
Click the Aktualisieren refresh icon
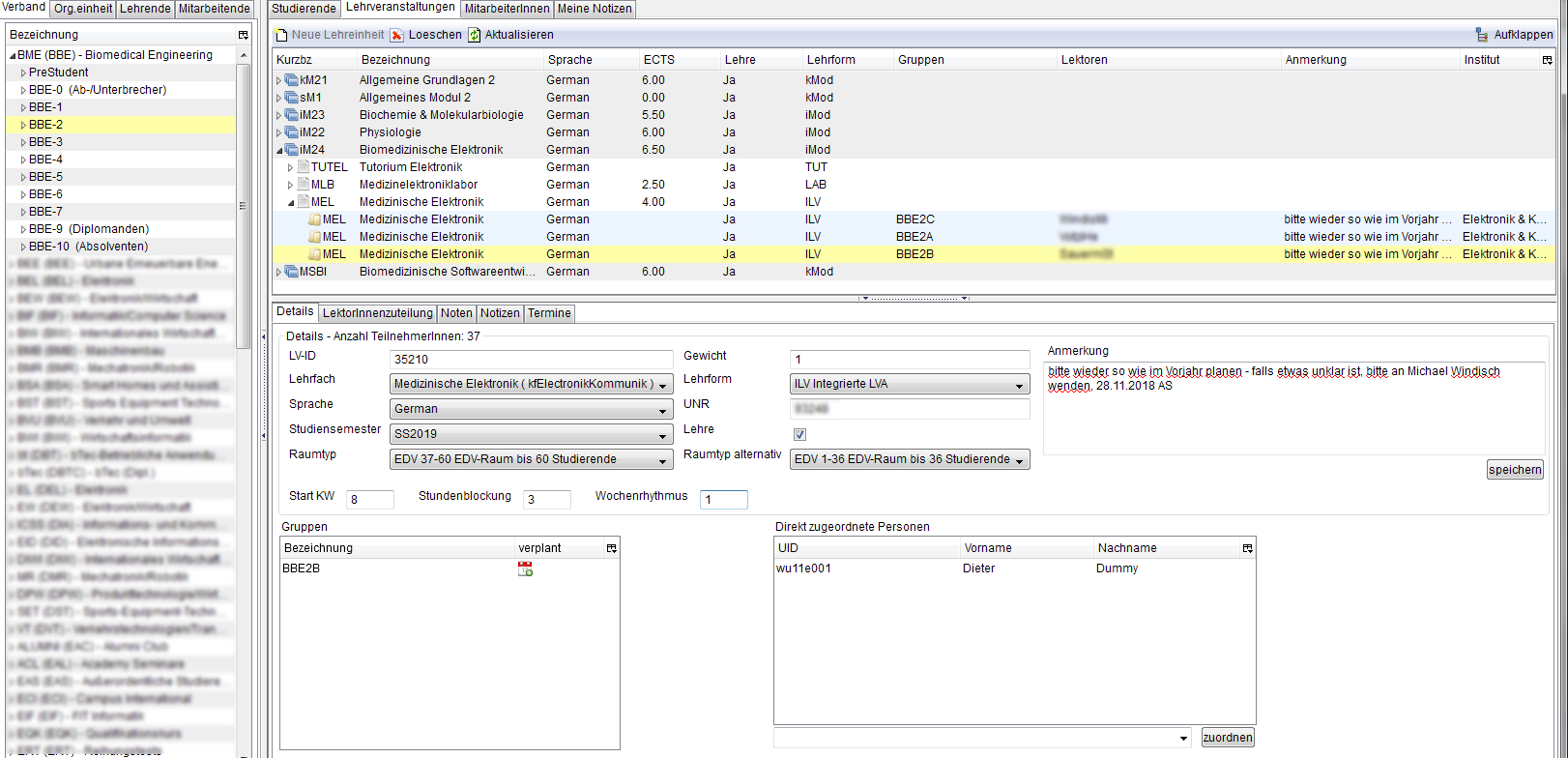tap(475, 35)
